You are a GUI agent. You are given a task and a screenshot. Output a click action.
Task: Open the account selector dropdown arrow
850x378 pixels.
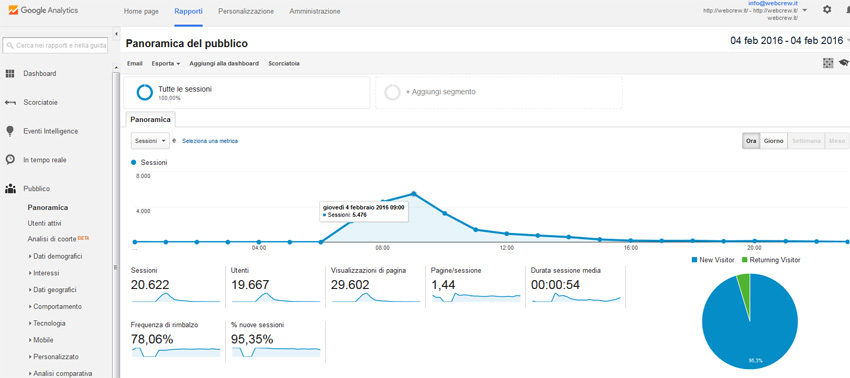pyautogui.click(x=804, y=10)
